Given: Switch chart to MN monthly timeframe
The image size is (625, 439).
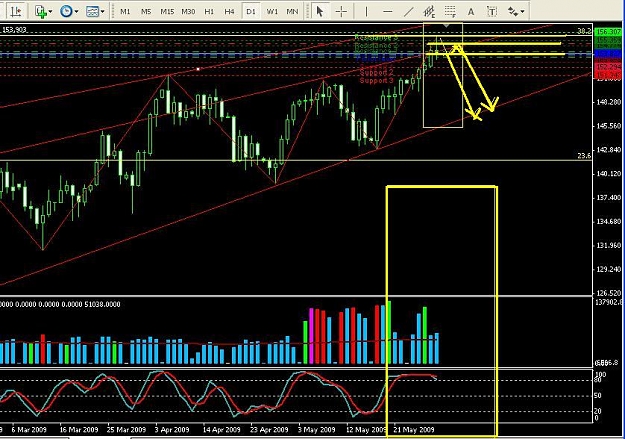Looking at the screenshot, I should [x=292, y=12].
